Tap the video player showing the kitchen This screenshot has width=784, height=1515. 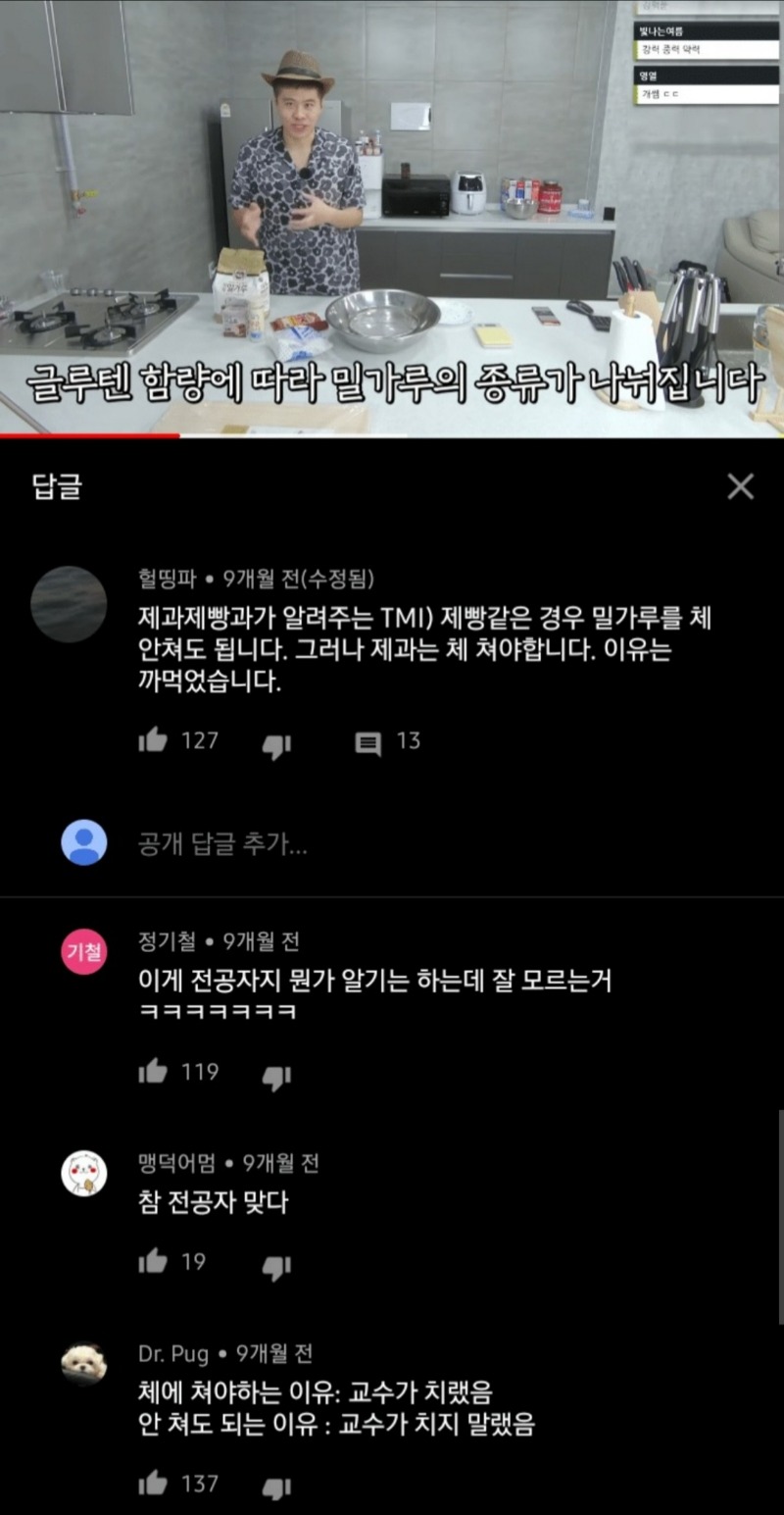point(392,217)
